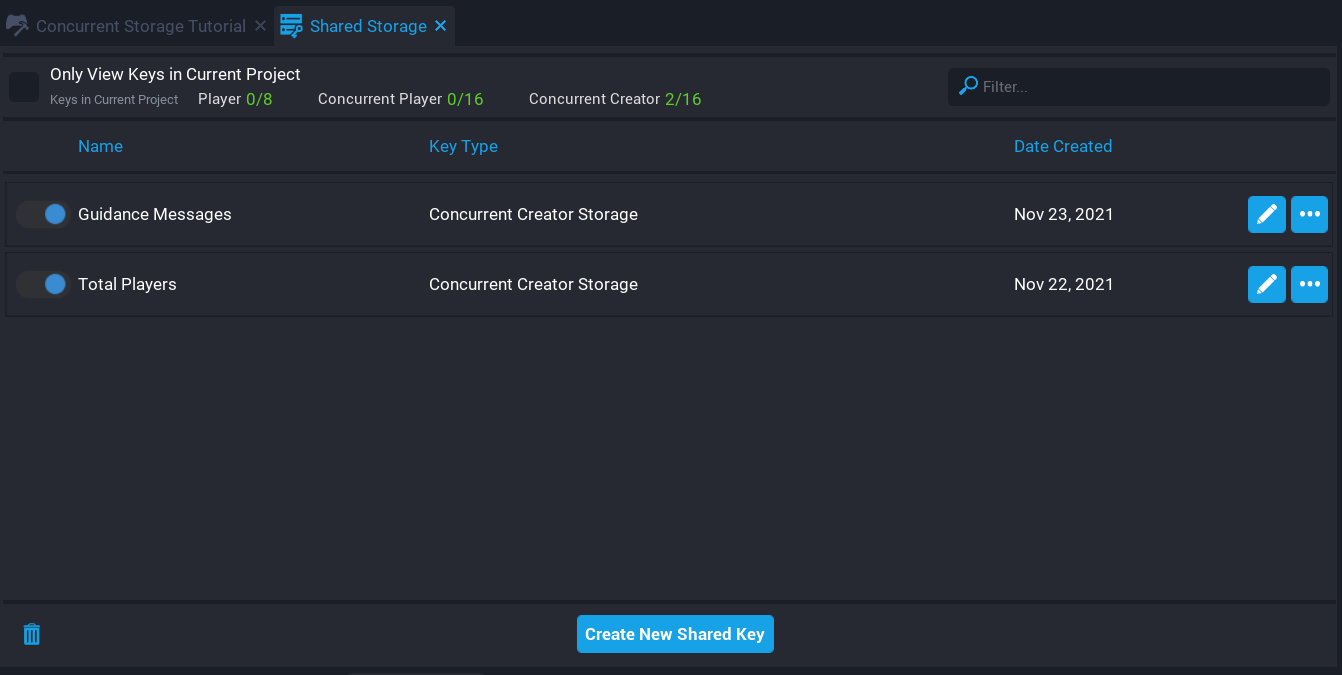Select the Shared Storage tab

[x=368, y=26]
